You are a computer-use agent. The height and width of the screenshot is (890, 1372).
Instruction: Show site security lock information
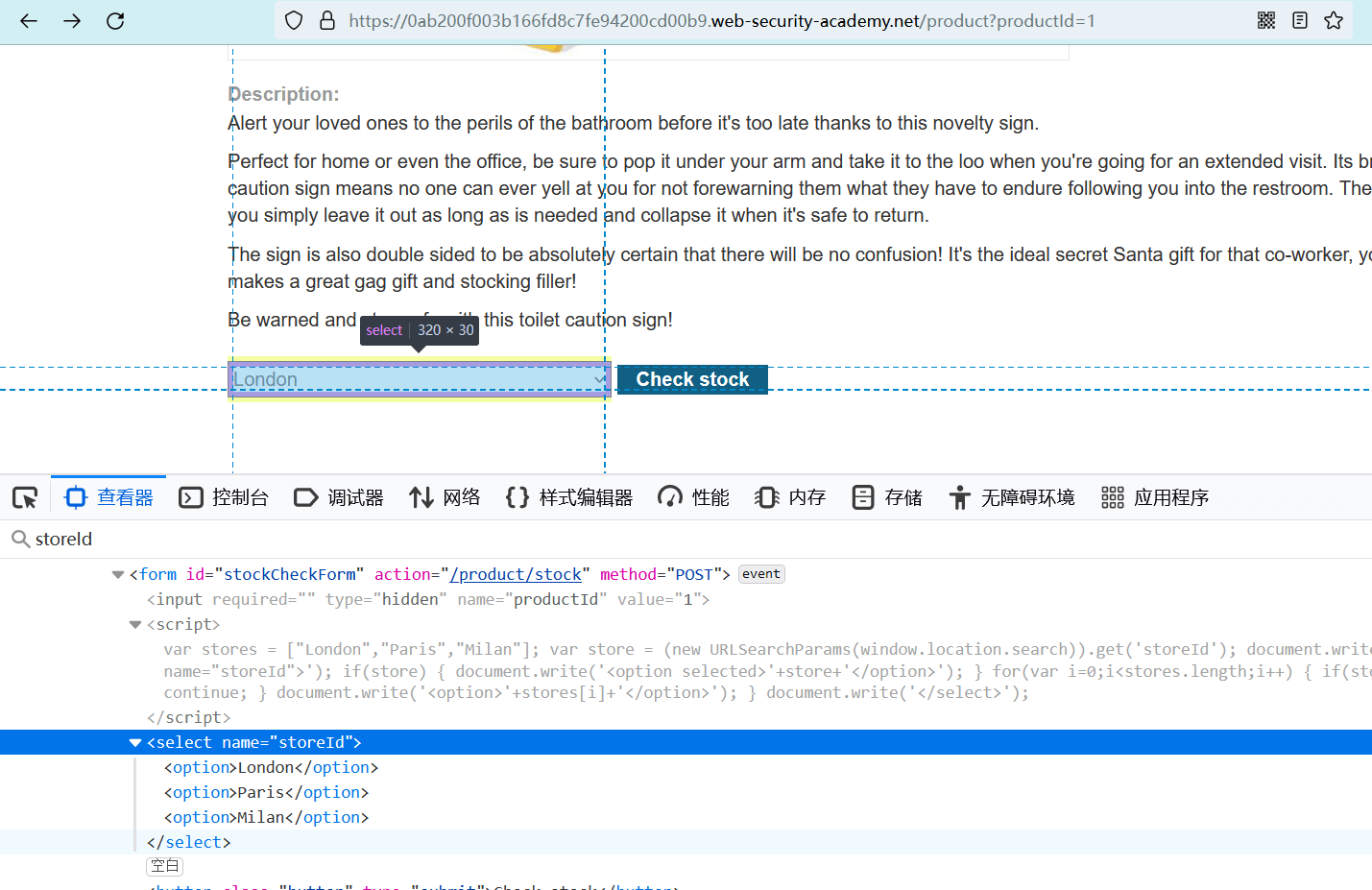[327, 21]
